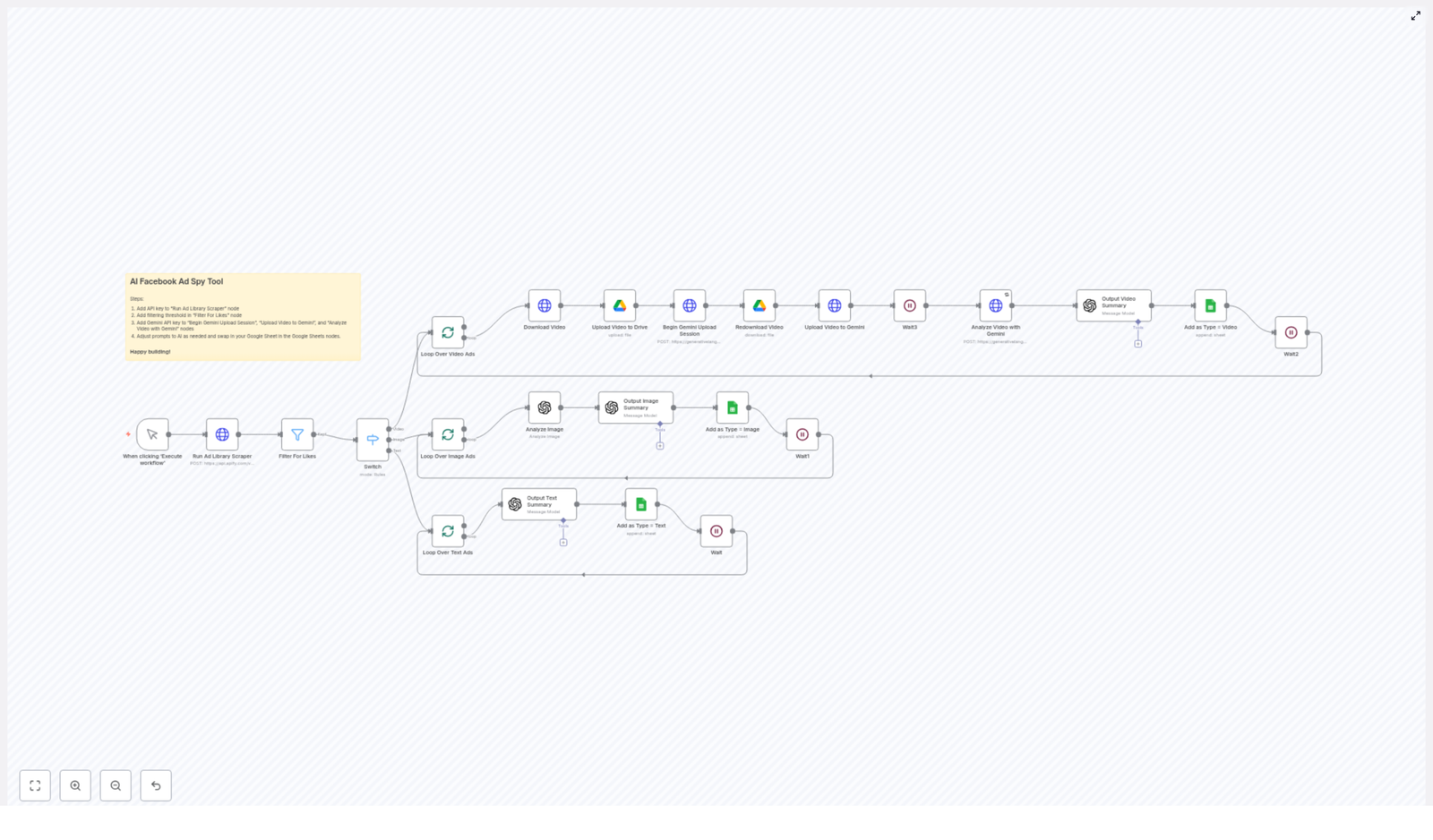Click the "Loop Over Video Ads" loop node
Image resolution: width=1433 pixels, height=840 pixels.
(x=447, y=331)
